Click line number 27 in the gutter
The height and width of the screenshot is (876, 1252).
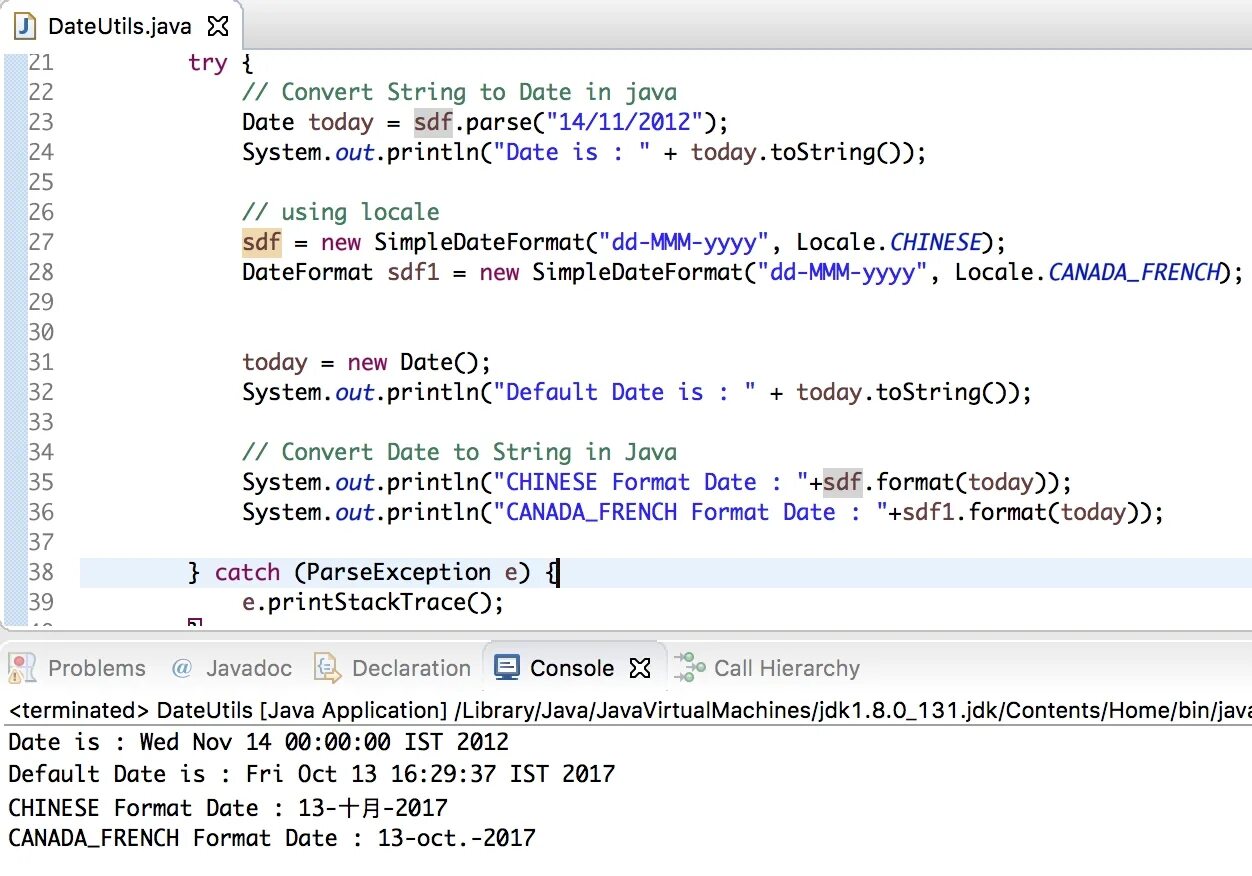click(40, 242)
